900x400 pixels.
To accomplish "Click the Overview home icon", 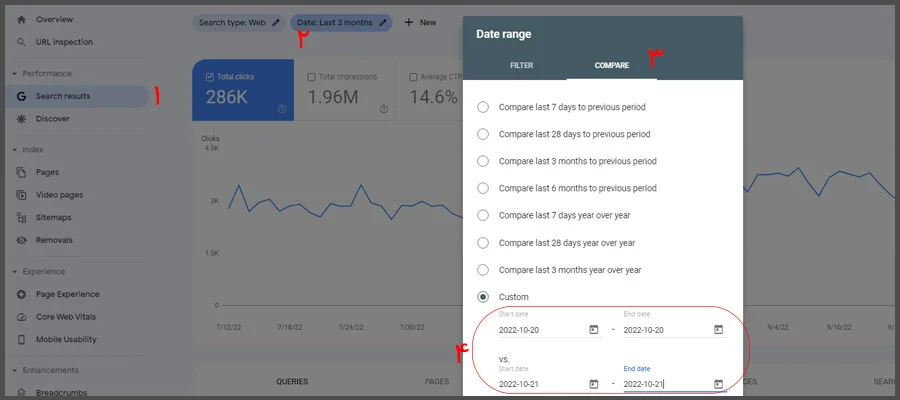I will (x=21, y=20).
